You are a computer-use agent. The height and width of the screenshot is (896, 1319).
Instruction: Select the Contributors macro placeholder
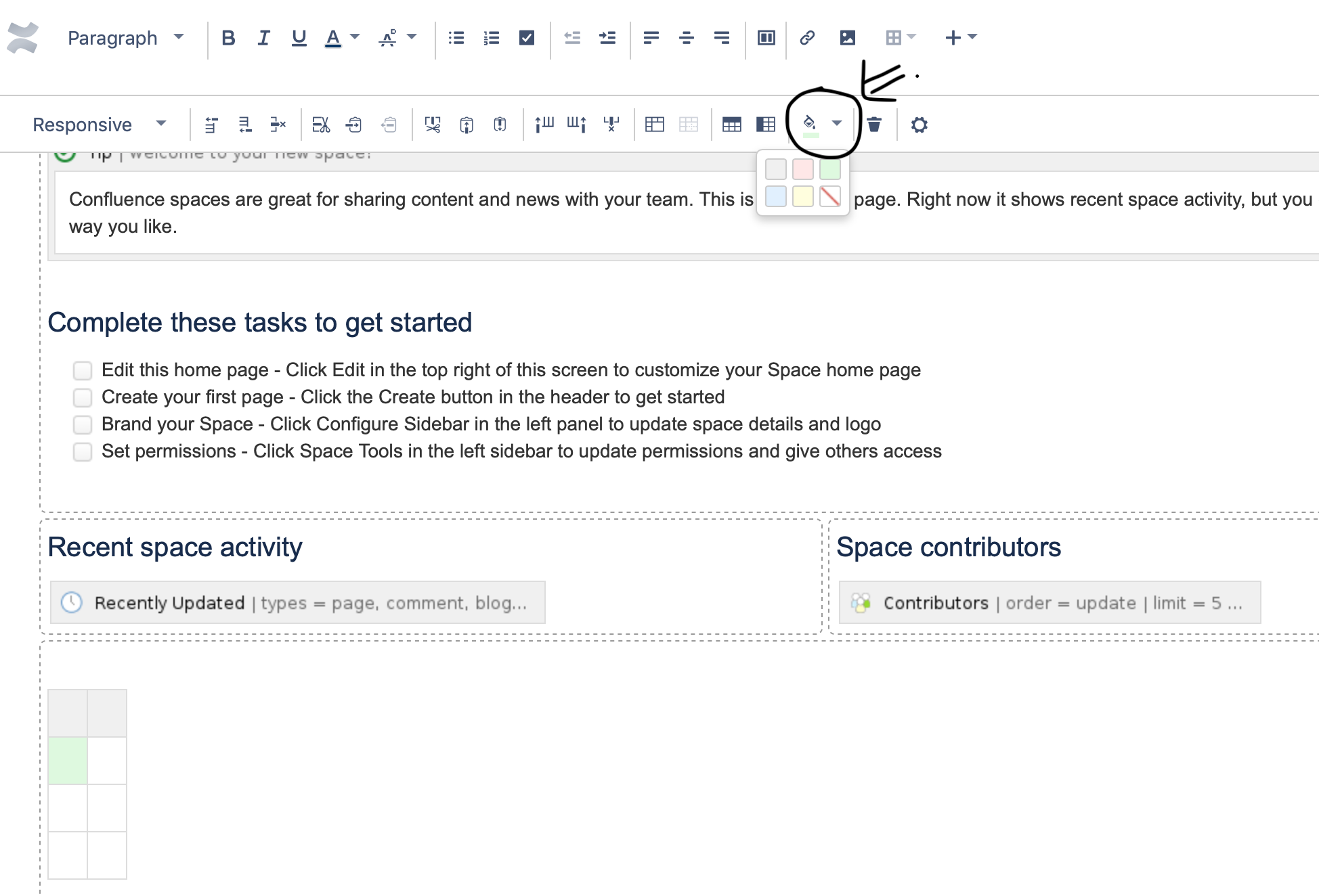coord(1049,602)
